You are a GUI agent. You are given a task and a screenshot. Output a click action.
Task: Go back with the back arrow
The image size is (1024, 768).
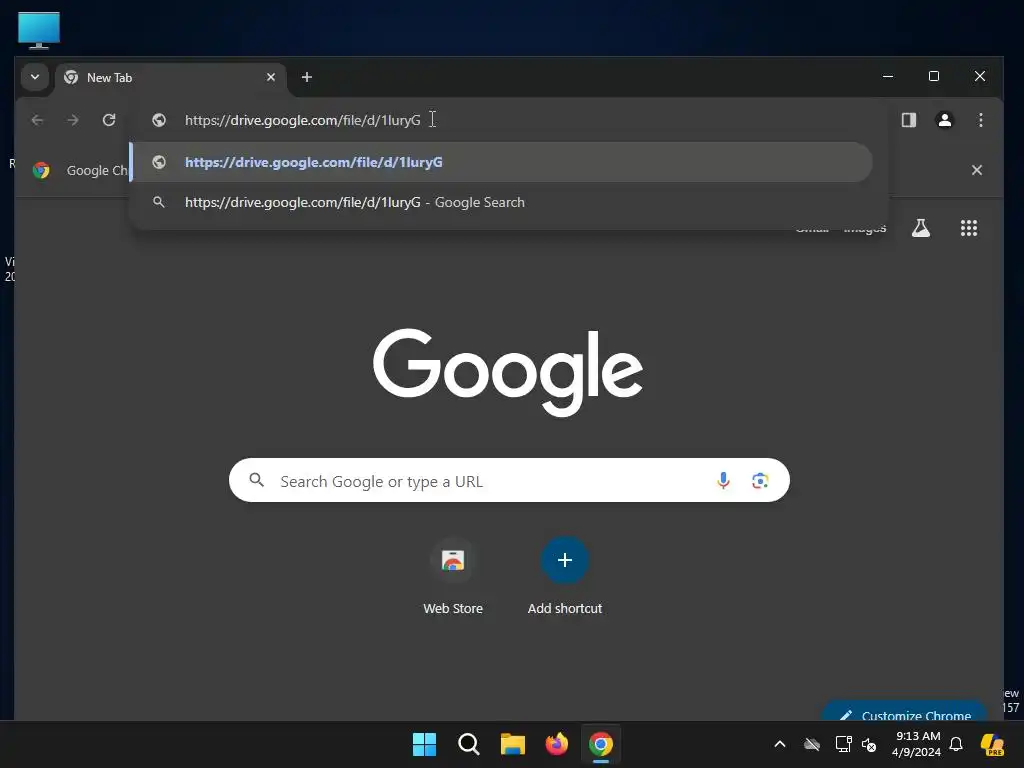point(37,120)
